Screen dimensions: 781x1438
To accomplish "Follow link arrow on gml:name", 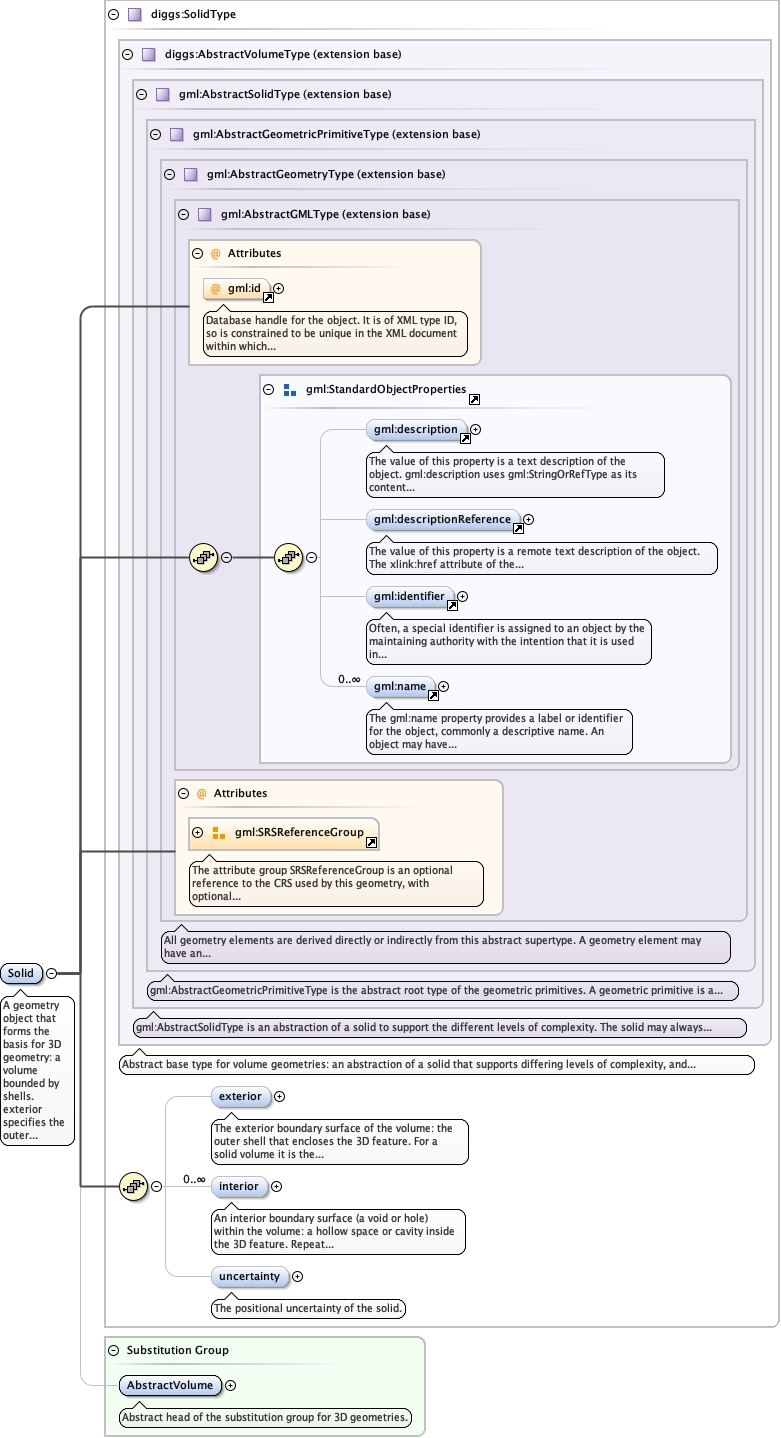I will point(433,695).
